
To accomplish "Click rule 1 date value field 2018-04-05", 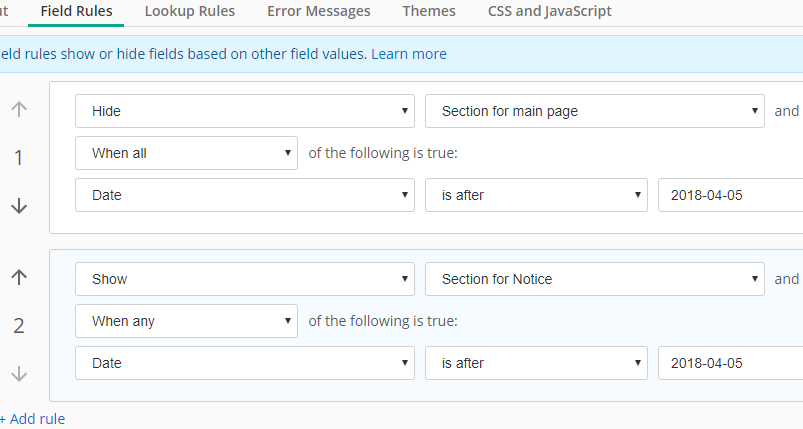I will pos(730,195).
